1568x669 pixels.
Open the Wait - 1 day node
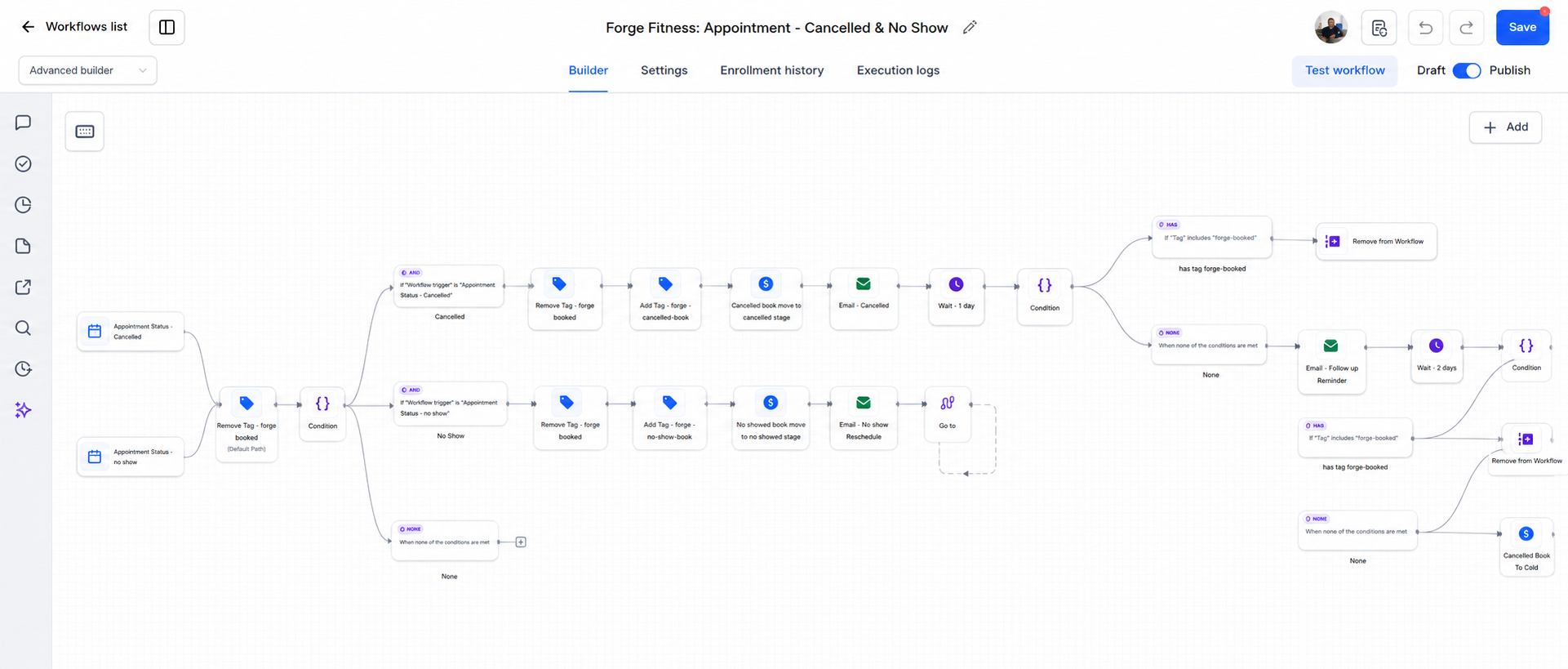(x=956, y=297)
